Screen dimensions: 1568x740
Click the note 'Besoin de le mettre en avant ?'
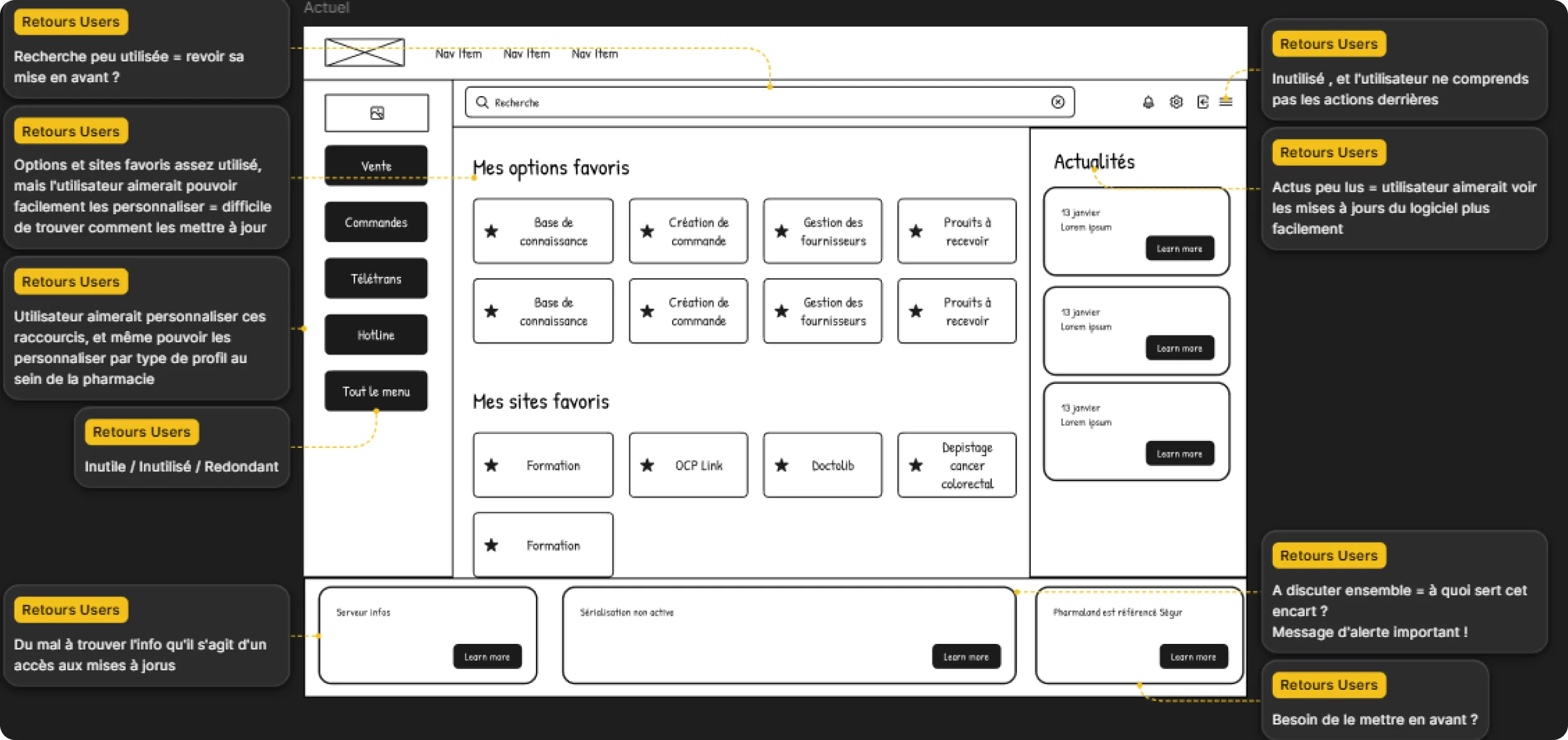click(1375, 699)
